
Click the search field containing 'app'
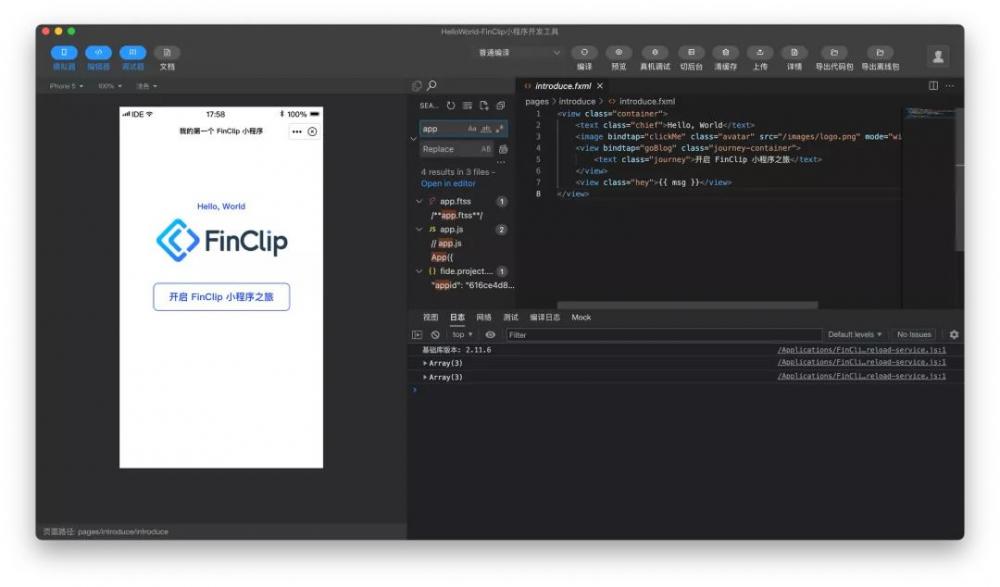(x=463, y=129)
